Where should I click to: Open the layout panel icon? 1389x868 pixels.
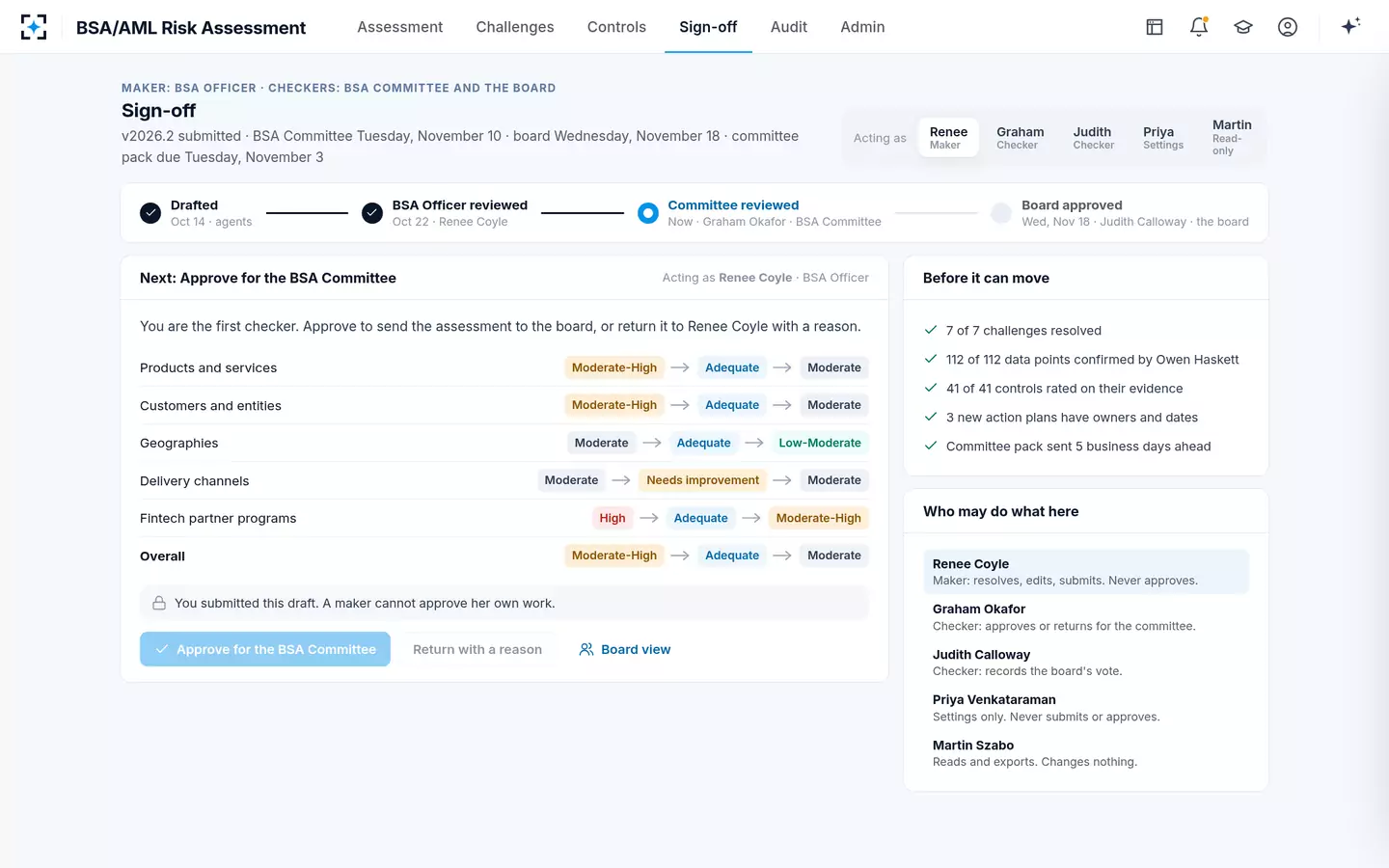coord(1155,27)
